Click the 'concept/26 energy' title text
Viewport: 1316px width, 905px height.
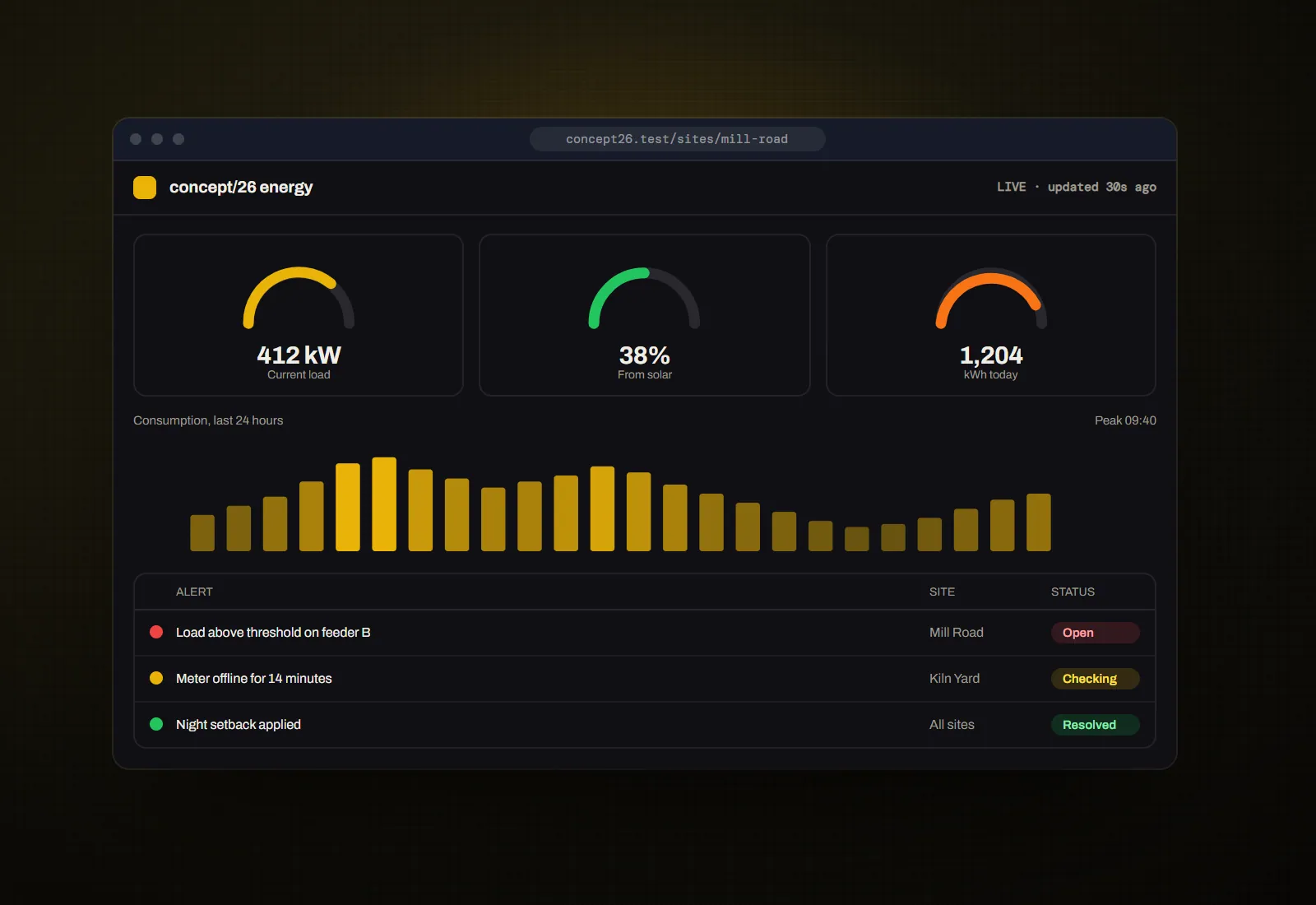click(241, 187)
